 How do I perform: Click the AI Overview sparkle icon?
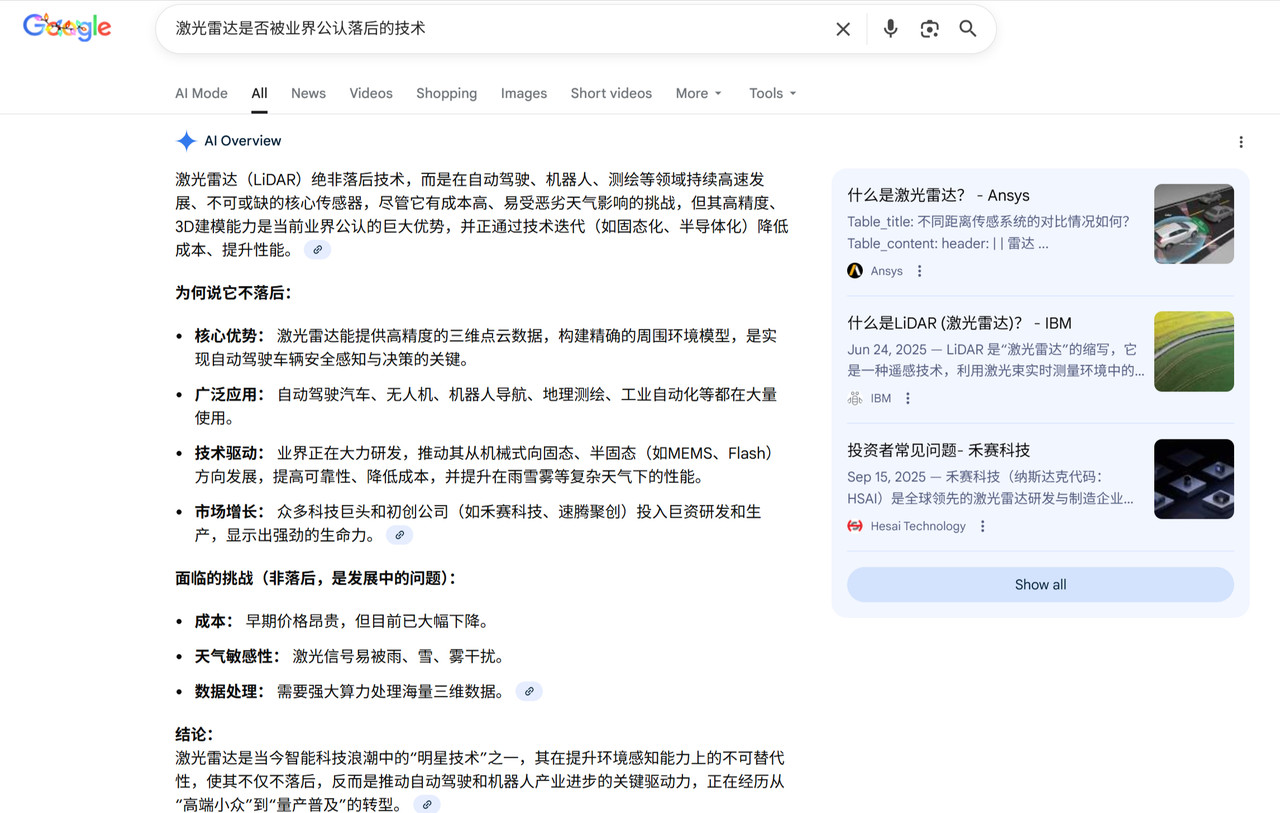pyautogui.click(x=187, y=140)
